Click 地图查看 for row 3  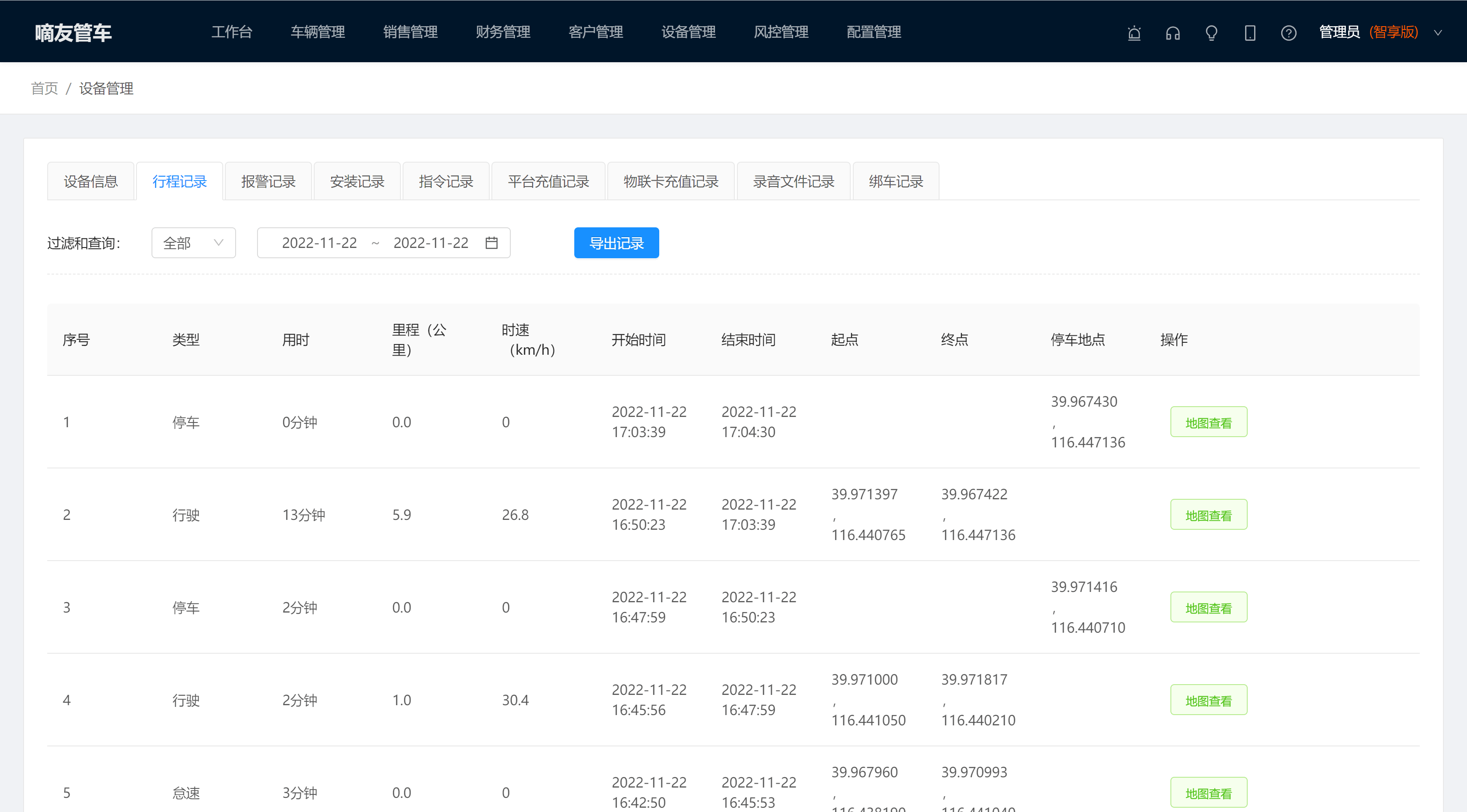[x=1209, y=608]
